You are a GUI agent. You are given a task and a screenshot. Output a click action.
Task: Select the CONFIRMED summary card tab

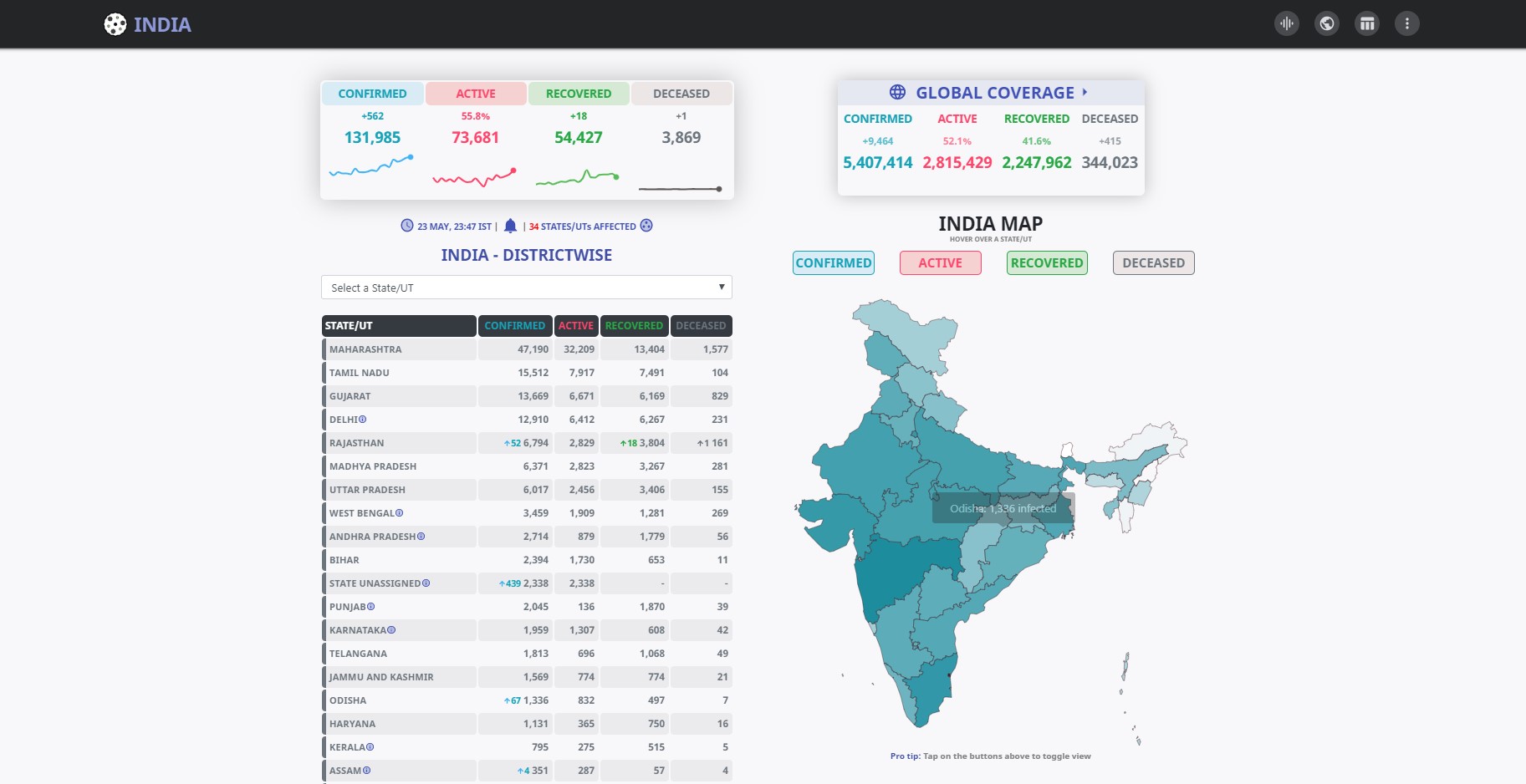[x=373, y=94]
